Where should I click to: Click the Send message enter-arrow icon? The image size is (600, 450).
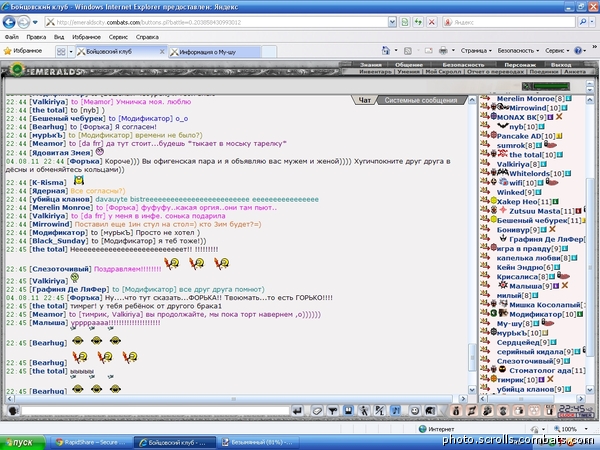[x=297, y=411]
